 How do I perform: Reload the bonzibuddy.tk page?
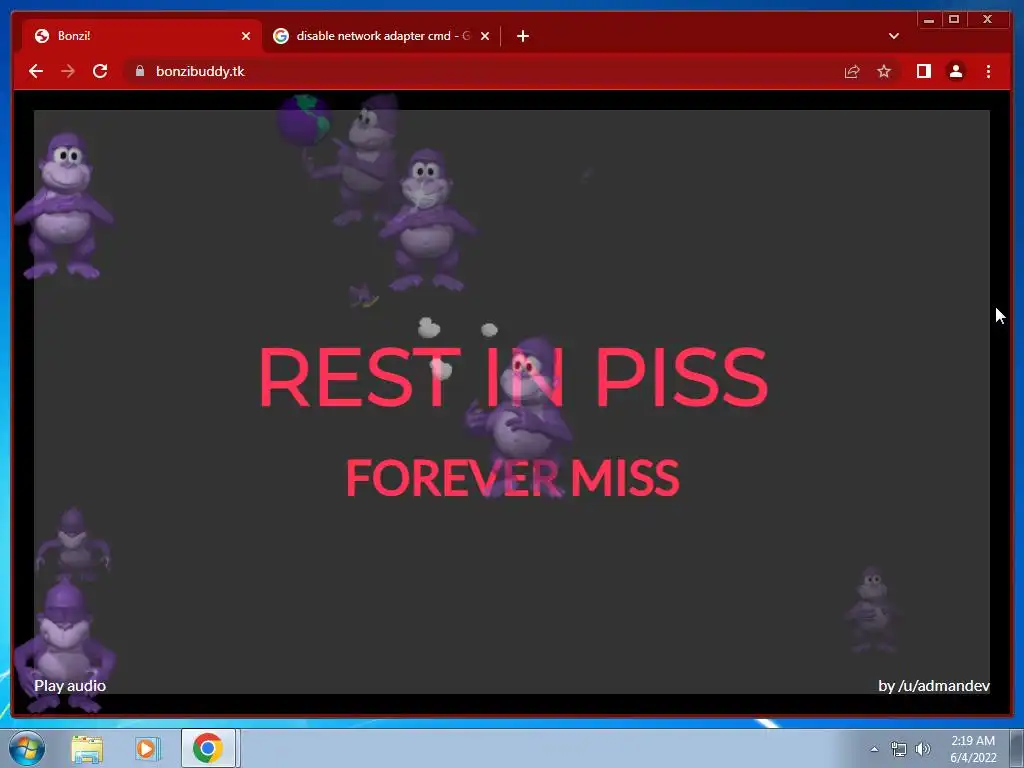click(100, 71)
